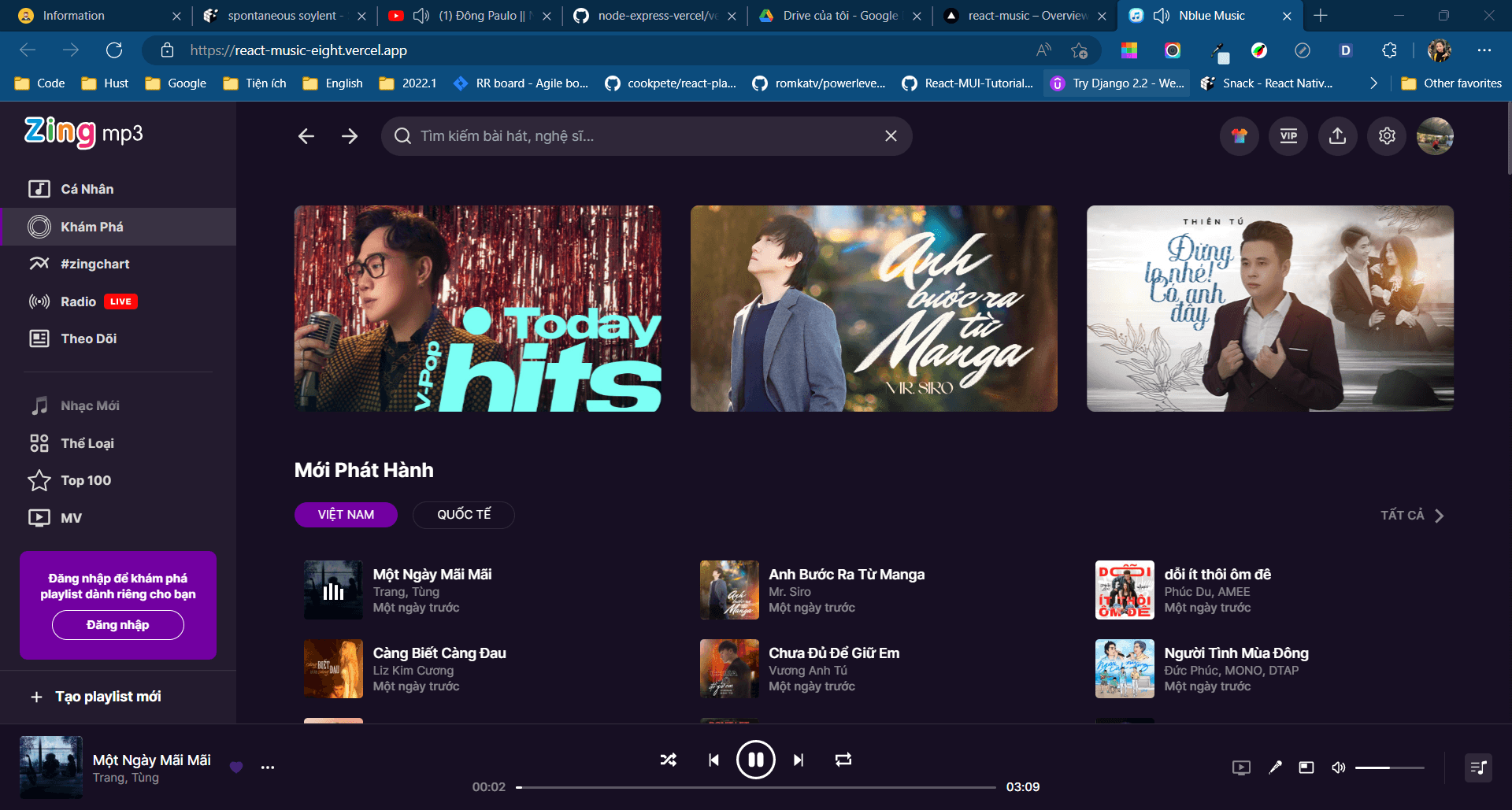
Task: Toggle shuffle playback
Action: (669, 760)
